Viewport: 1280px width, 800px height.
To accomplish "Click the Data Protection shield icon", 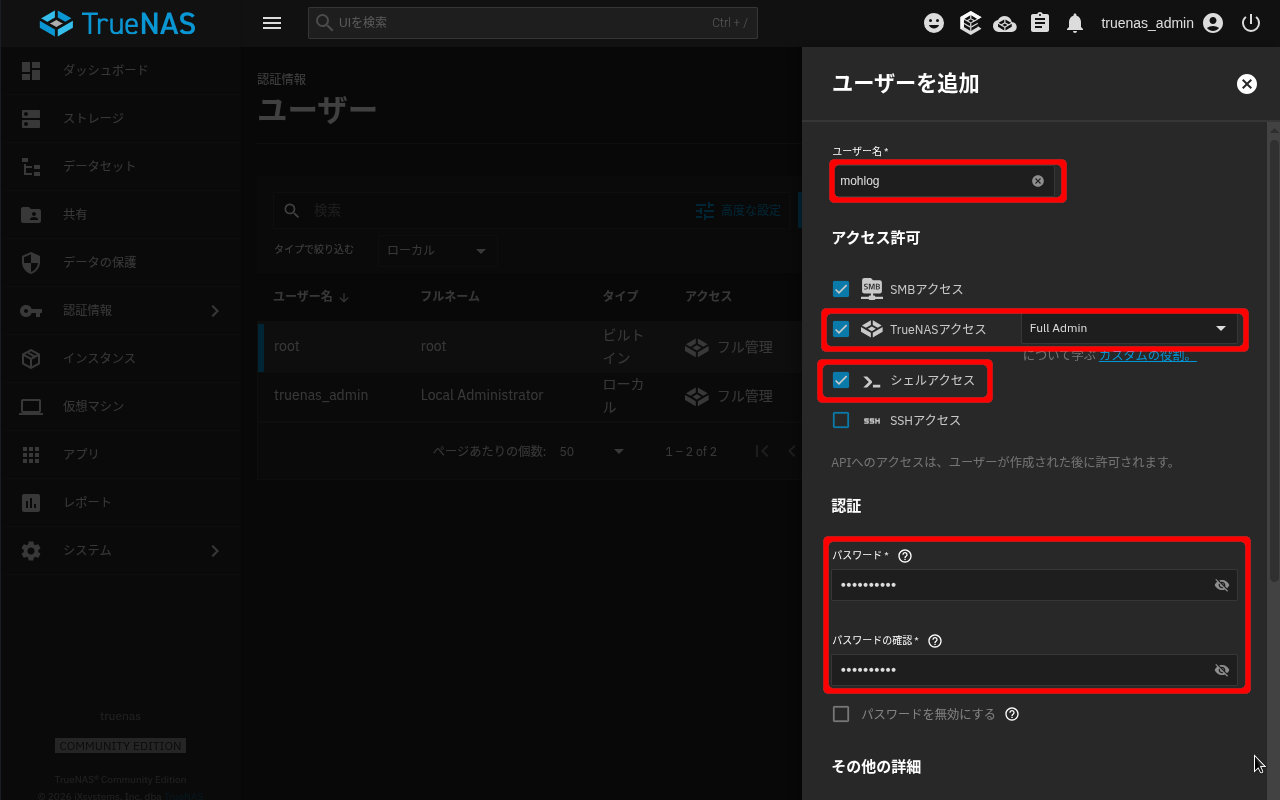I will point(31,262).
